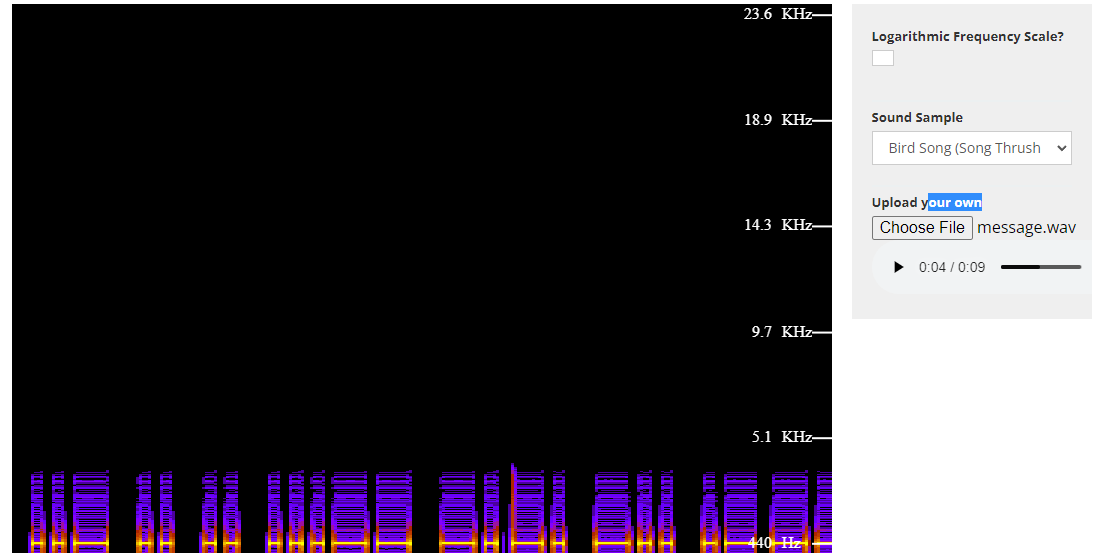Screen dimensions: 1120x559
Task: Click the message.wav file name
Action: 1026,228
